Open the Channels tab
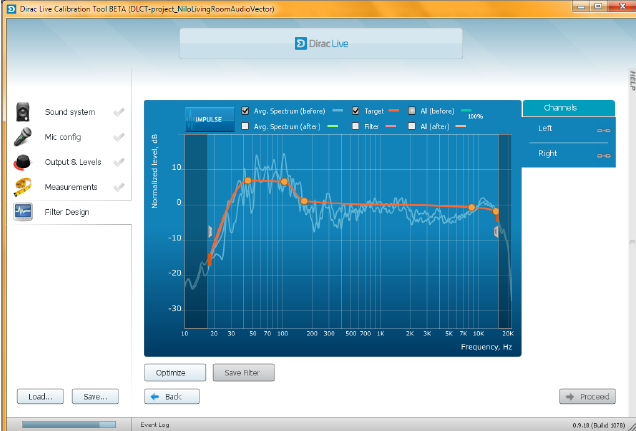 (568, 108)
